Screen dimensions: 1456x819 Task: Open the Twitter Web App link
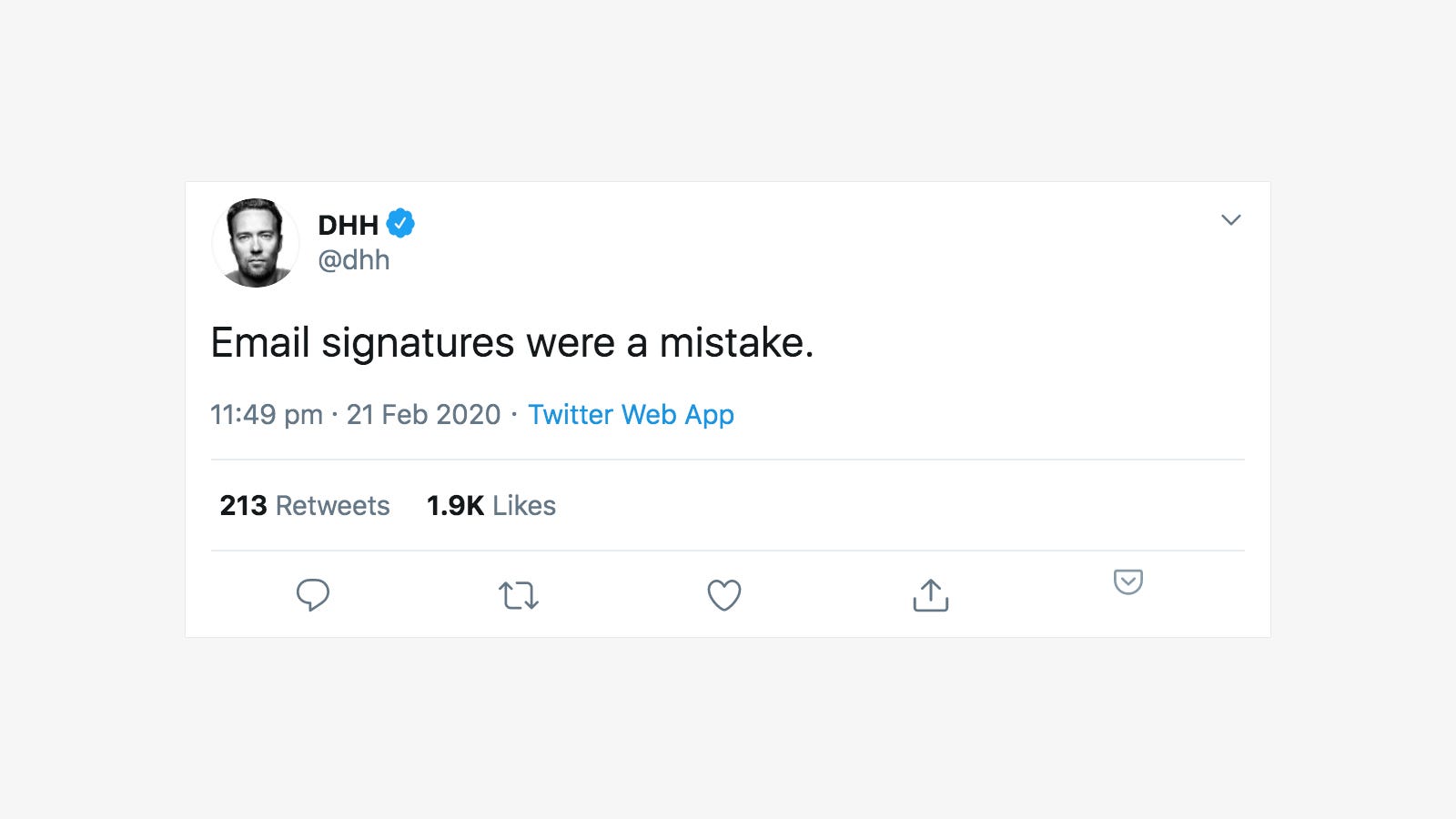(631, 415)
